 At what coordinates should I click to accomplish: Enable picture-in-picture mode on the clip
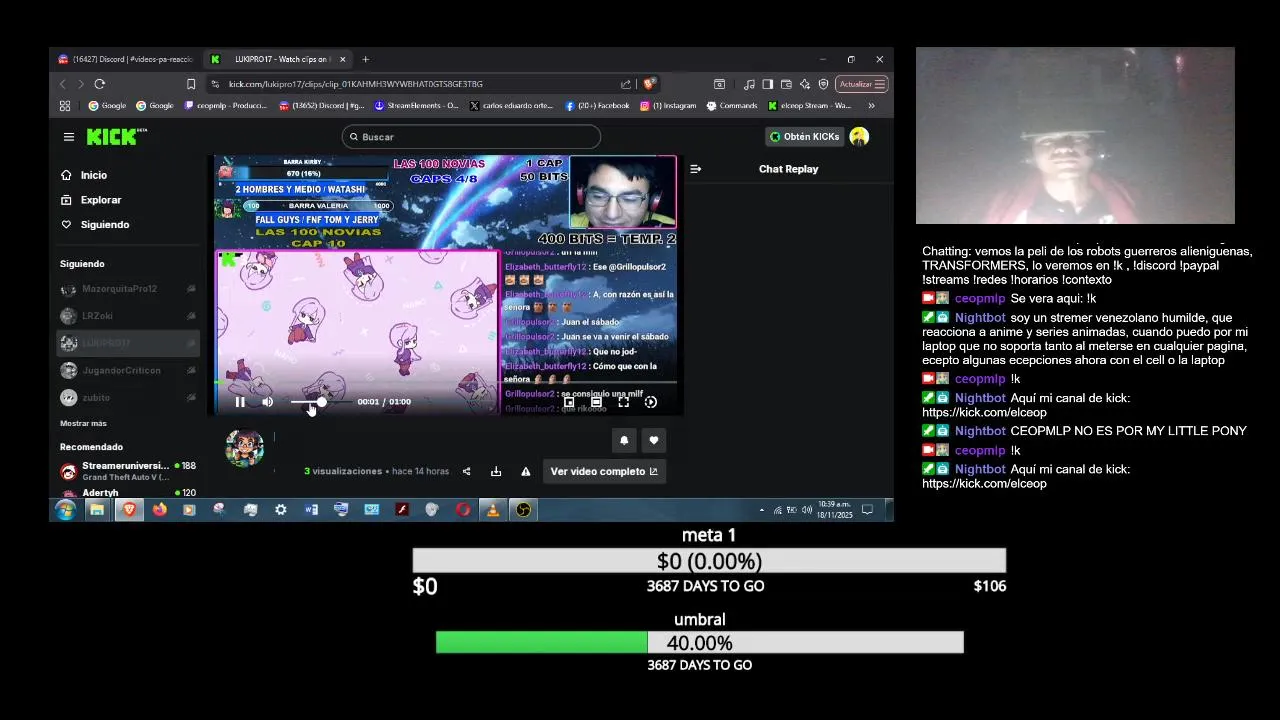tap(569, 402)
